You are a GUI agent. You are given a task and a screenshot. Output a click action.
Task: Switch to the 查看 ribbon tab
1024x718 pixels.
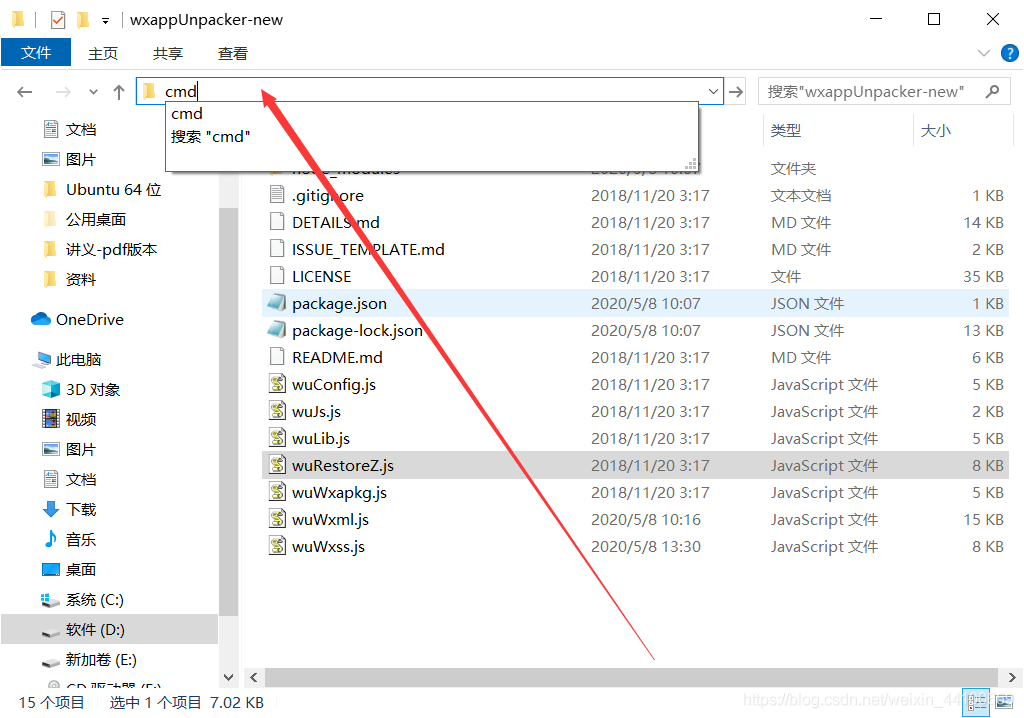click(x=232, y=54)
